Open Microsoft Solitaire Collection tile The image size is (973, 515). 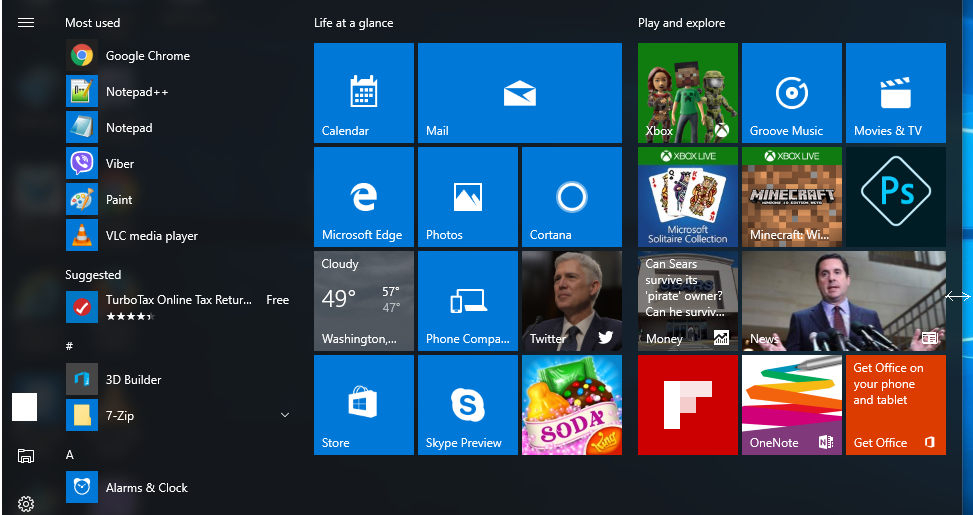coord(688,197)
